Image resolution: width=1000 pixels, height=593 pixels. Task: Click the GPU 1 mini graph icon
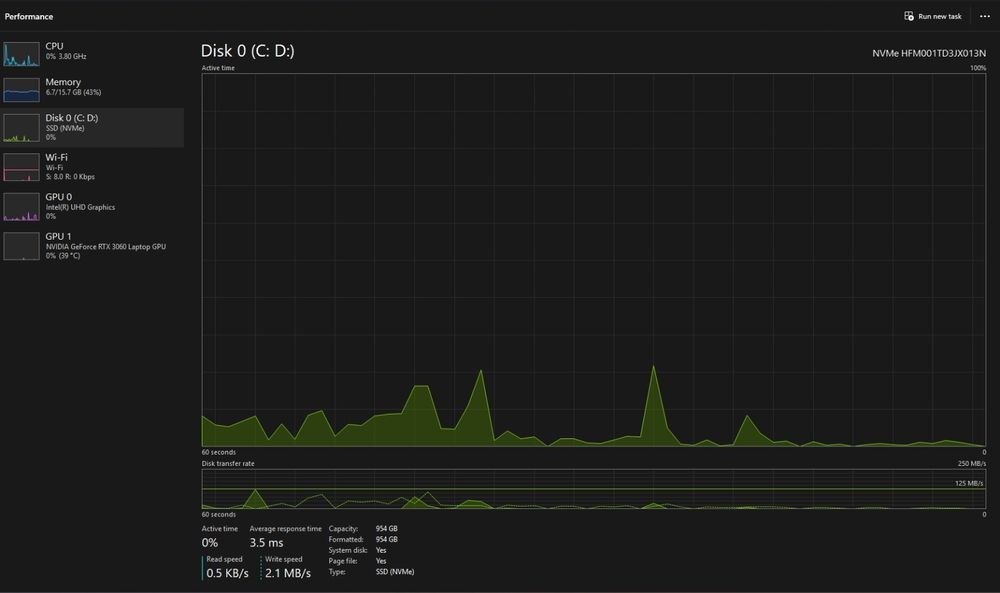(x=21, y=246)
